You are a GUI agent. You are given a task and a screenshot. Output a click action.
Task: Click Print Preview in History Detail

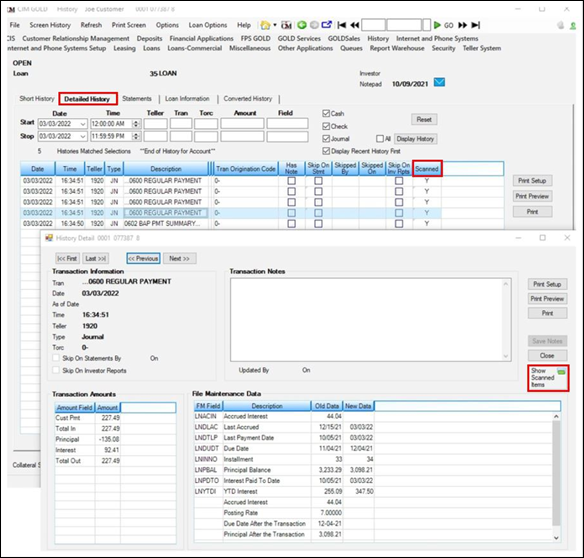547,299
